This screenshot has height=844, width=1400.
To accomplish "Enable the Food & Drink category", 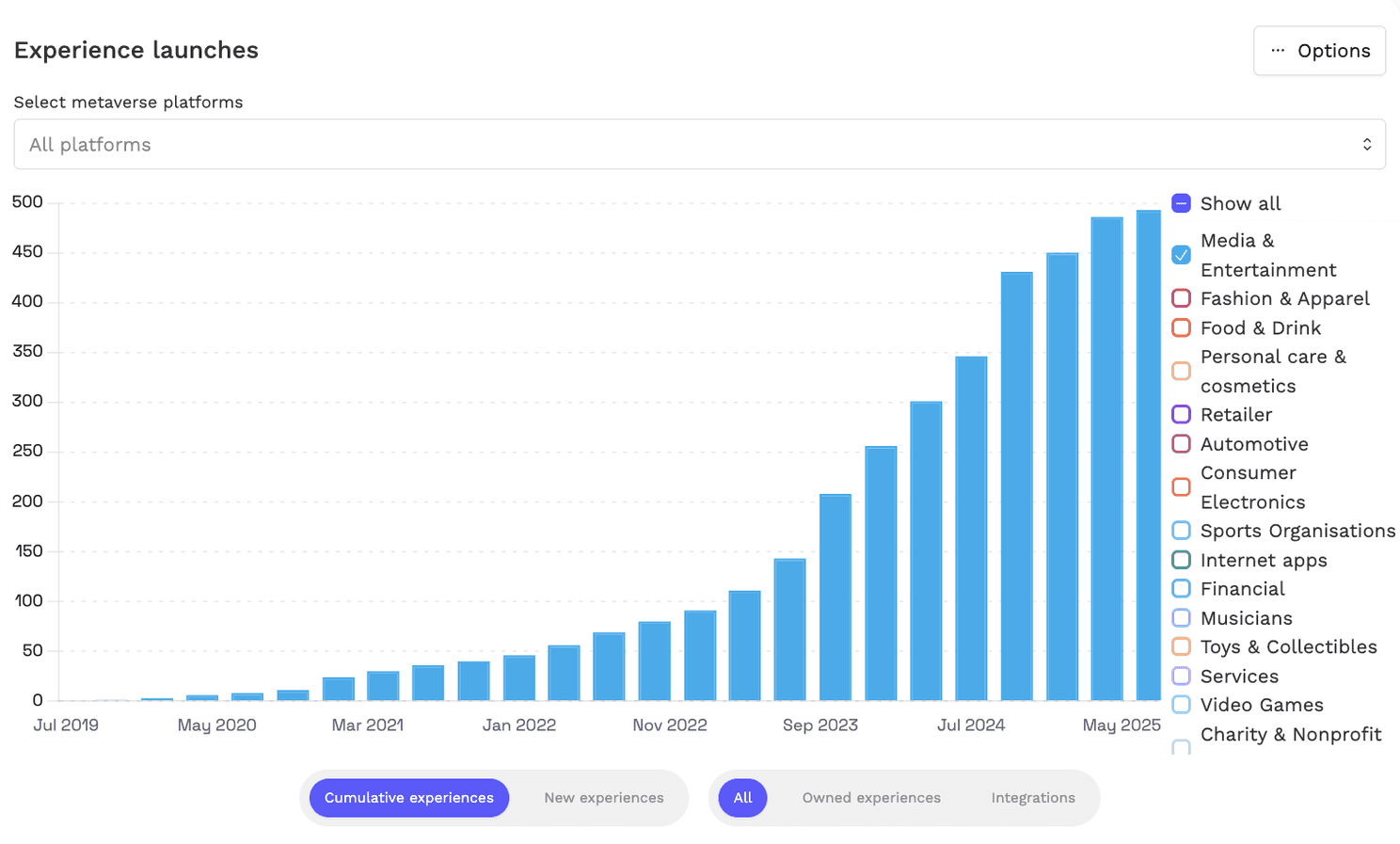I will click(x=1181, y=327).
